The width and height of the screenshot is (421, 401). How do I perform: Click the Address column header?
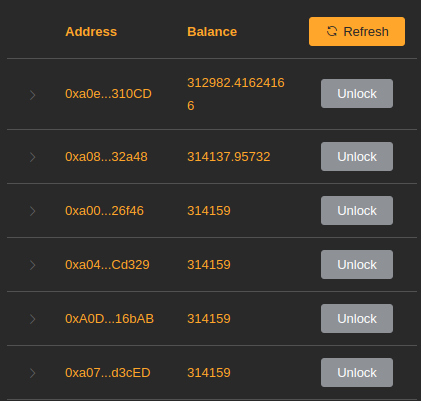coord(91,32)
